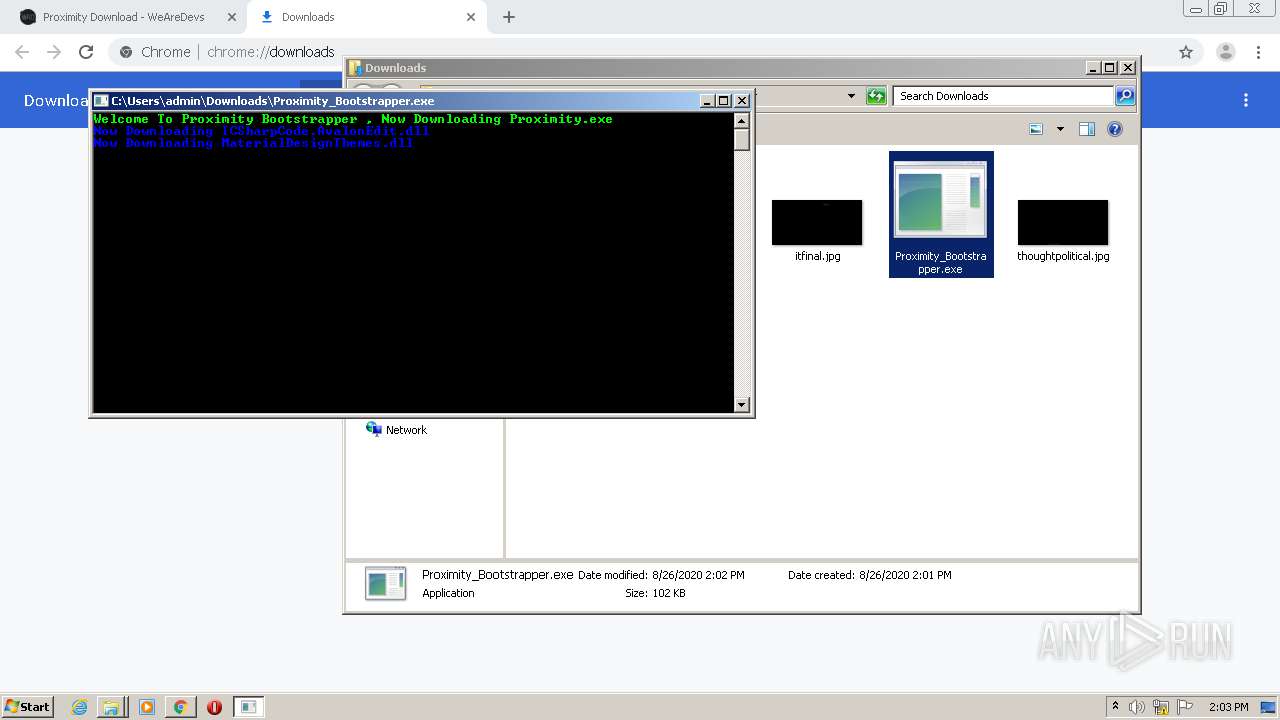Viewport: 1280px width, 720px height.
Task: Maximize the Downloads Explorer window
Action: pos(1110,68)
